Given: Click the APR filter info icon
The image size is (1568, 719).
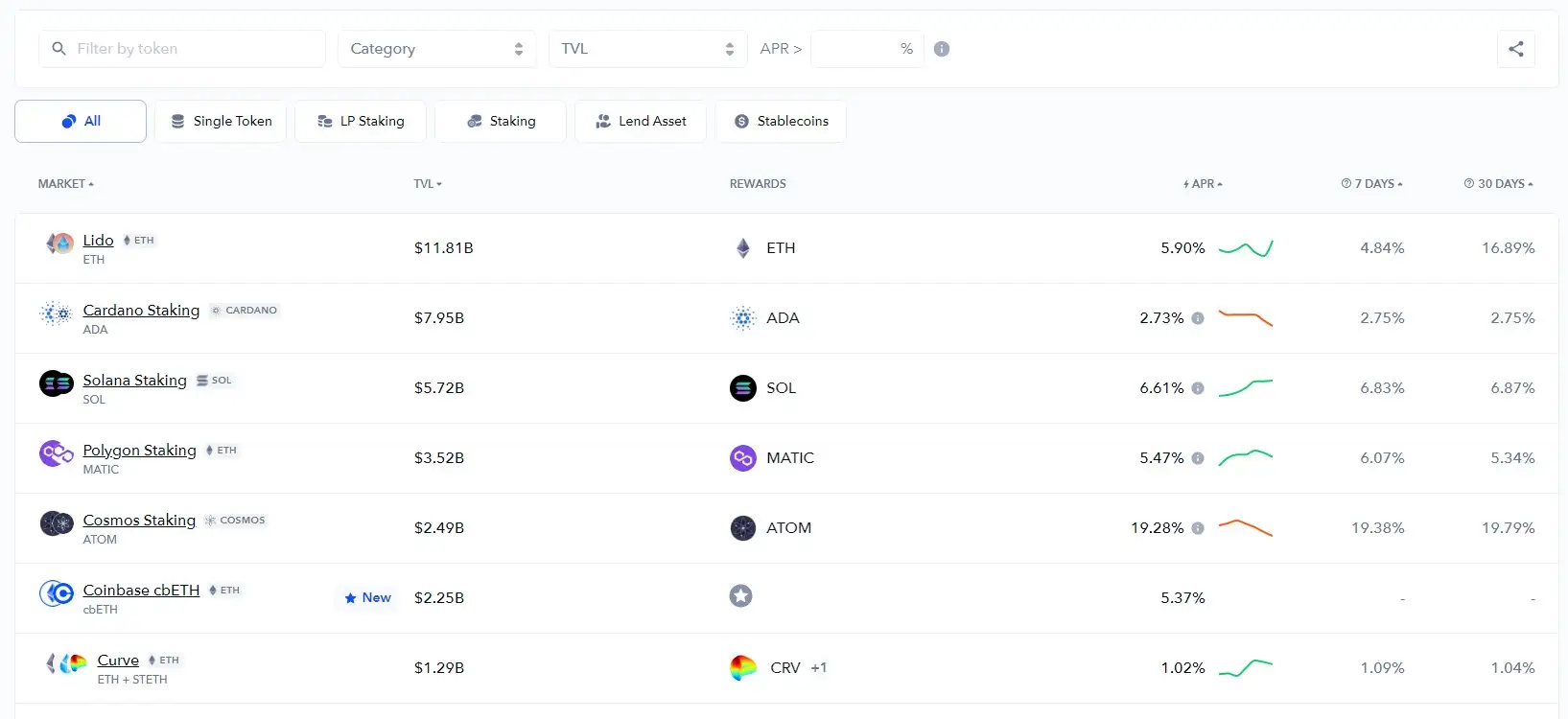Looking at the screenshot, I should (x=942, y=49).
